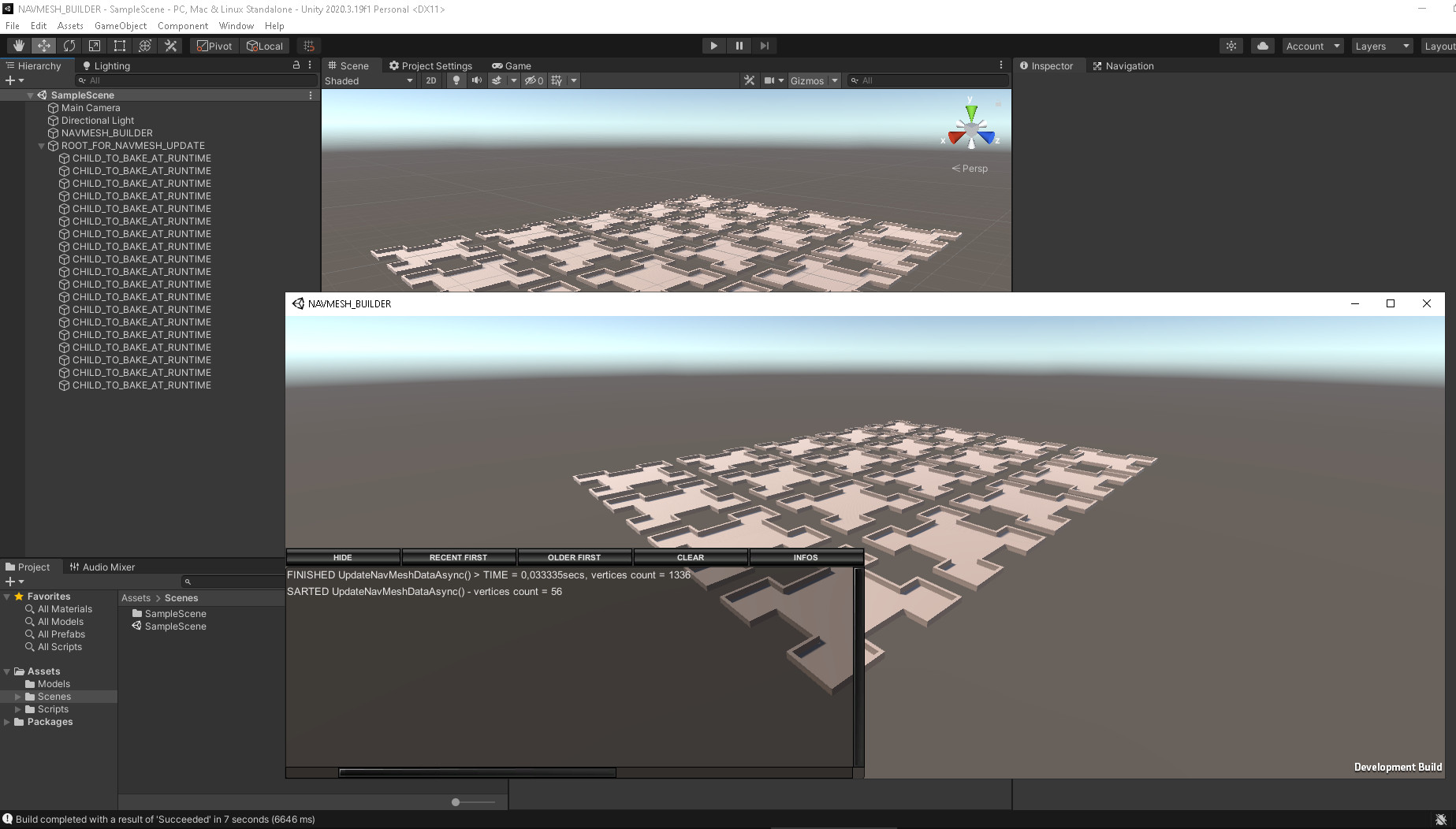Switch to the Navigation tab
Screen dimensions: 1456x829
(1129, 65)
